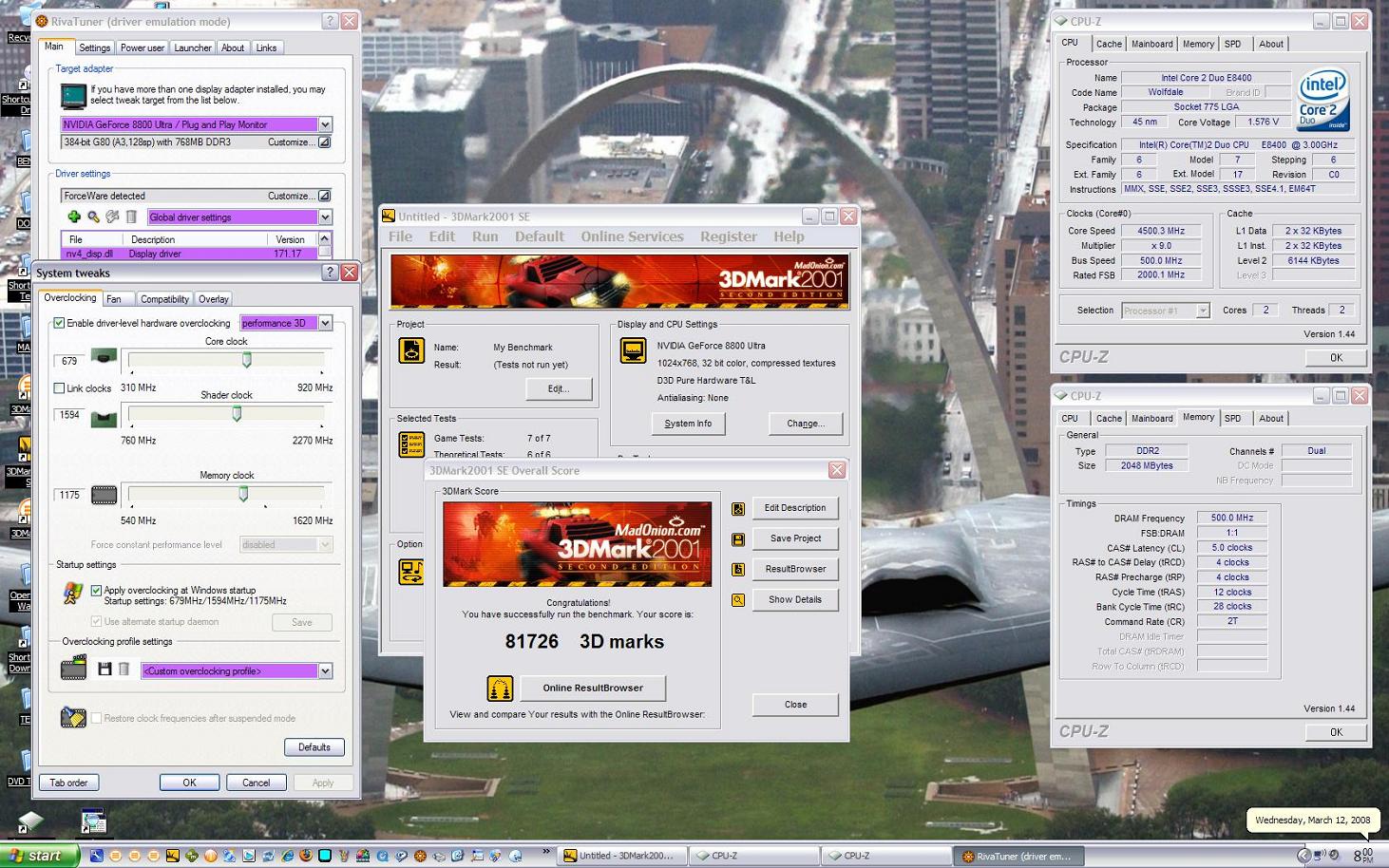This screenshot has width=1389, height=868.
Task: Open the Custom overclocking profile dropdown
Action: click(x=325, y=670)
